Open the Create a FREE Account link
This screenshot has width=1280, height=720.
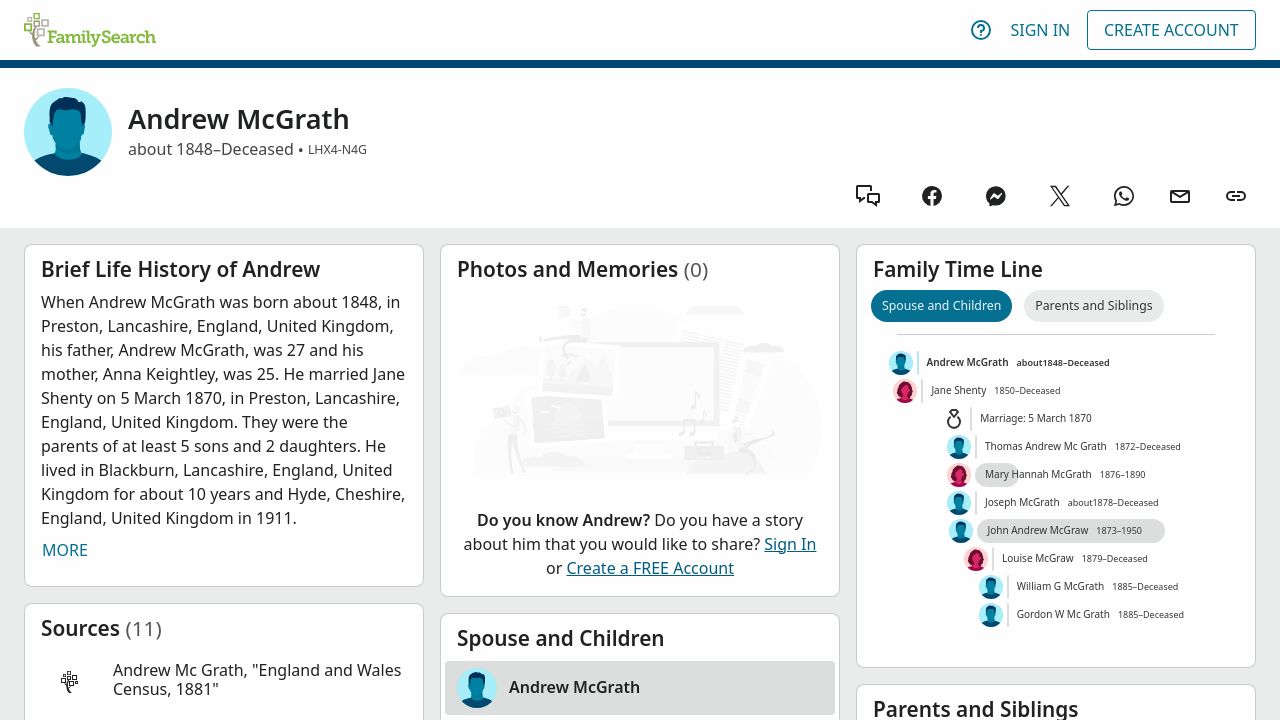(x=650, y=568)
